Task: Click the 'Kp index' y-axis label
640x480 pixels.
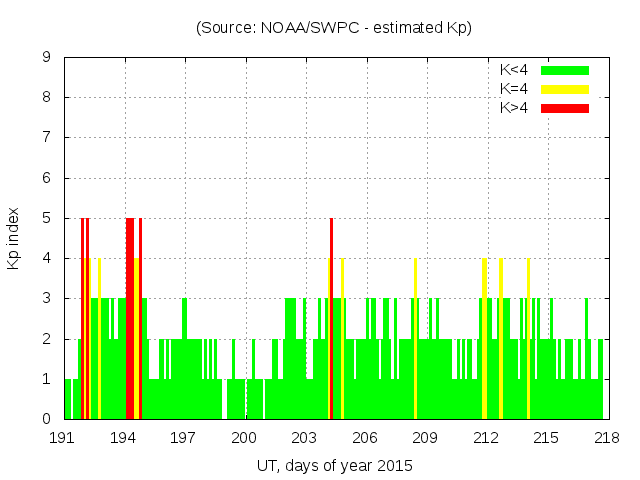Action: (14, 238)
